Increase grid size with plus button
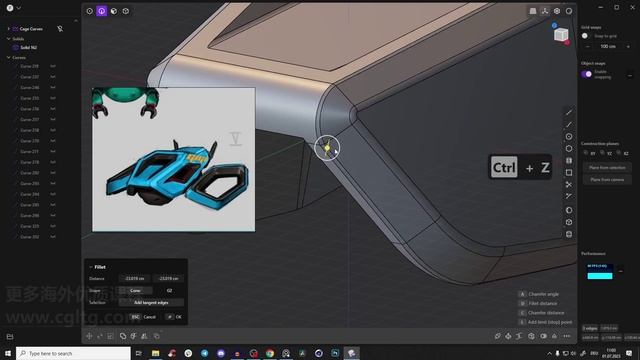Image resolution: width=640 pixels, height=360 pixels. pos(628,47)
